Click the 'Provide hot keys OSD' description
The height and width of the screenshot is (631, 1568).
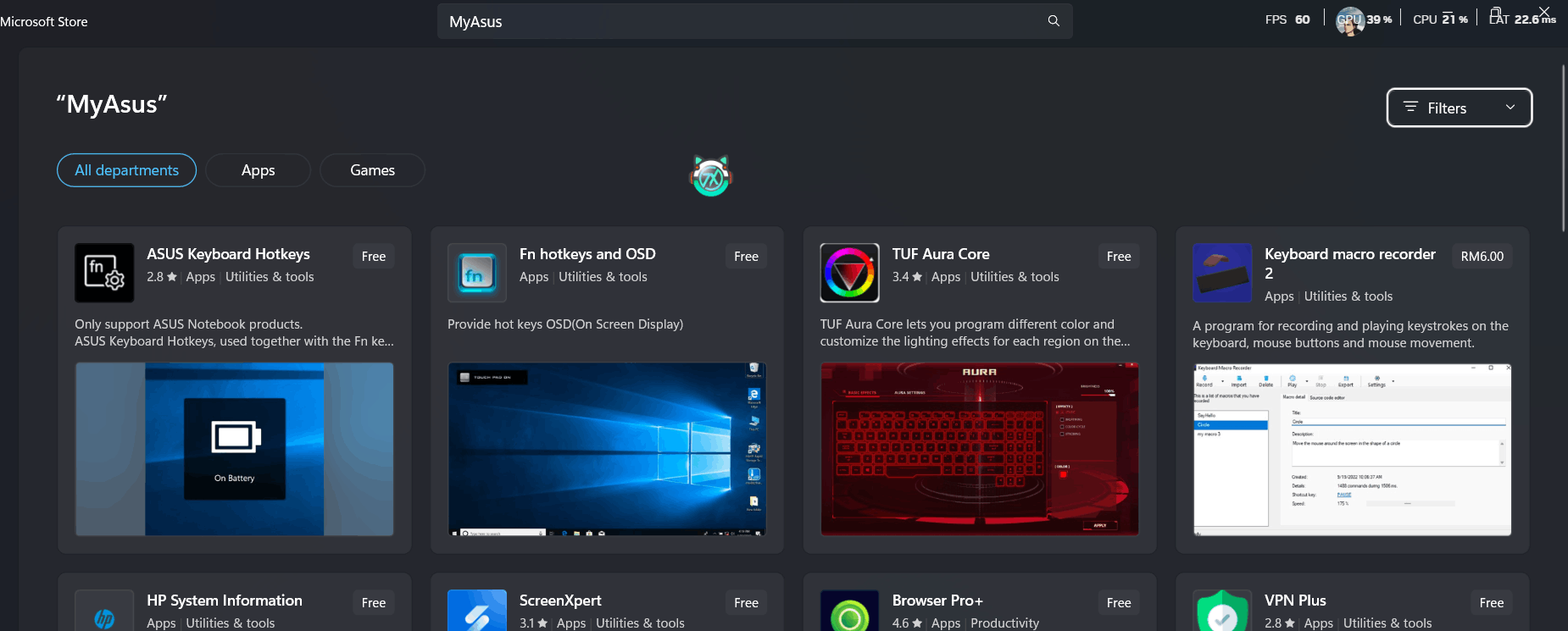pos(565,324)
